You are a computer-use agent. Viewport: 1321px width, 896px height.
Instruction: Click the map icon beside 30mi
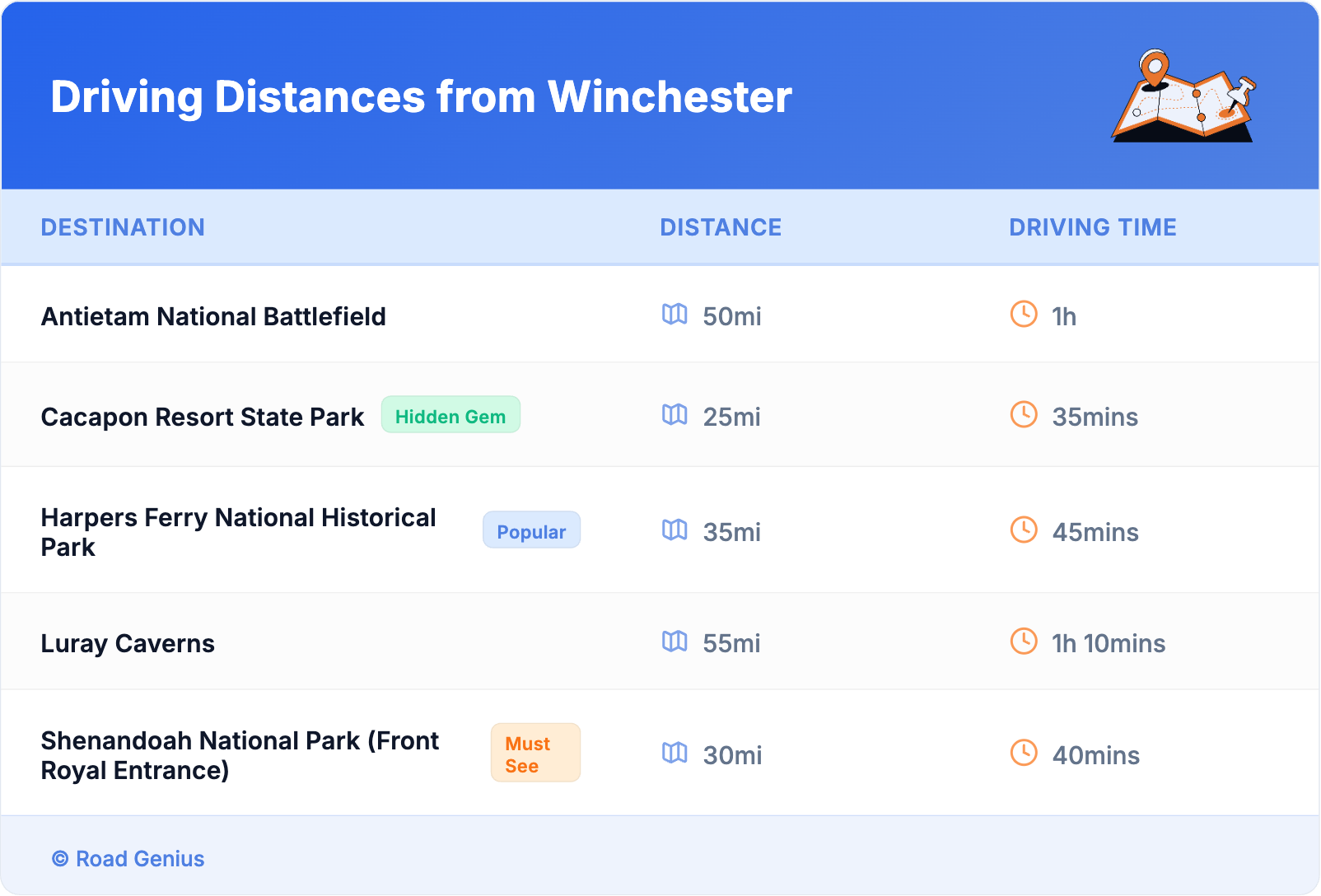[675, 754]
